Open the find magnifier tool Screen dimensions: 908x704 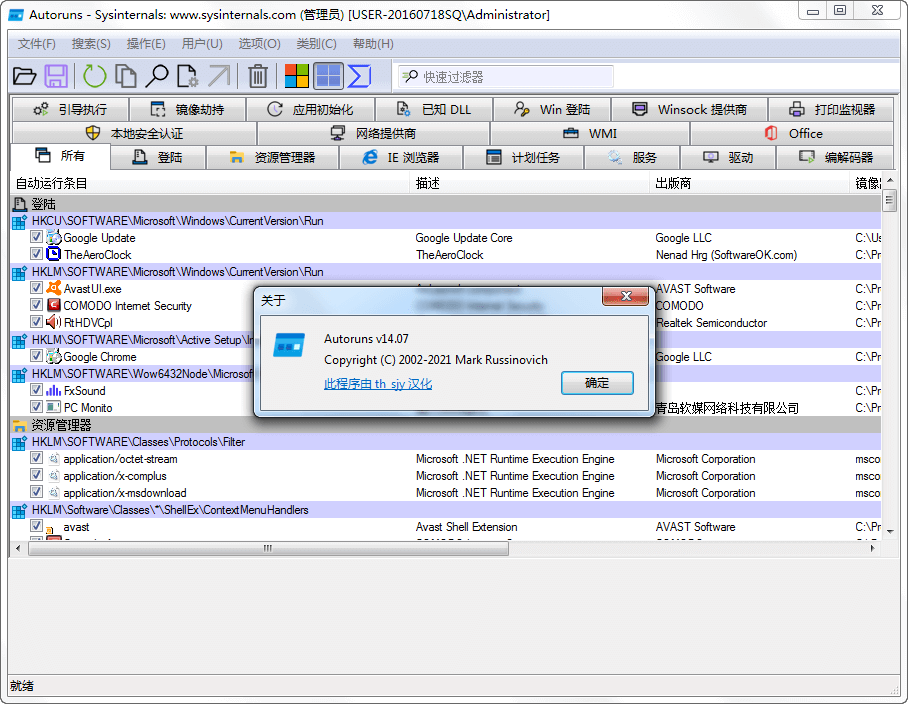coord(156,76)
